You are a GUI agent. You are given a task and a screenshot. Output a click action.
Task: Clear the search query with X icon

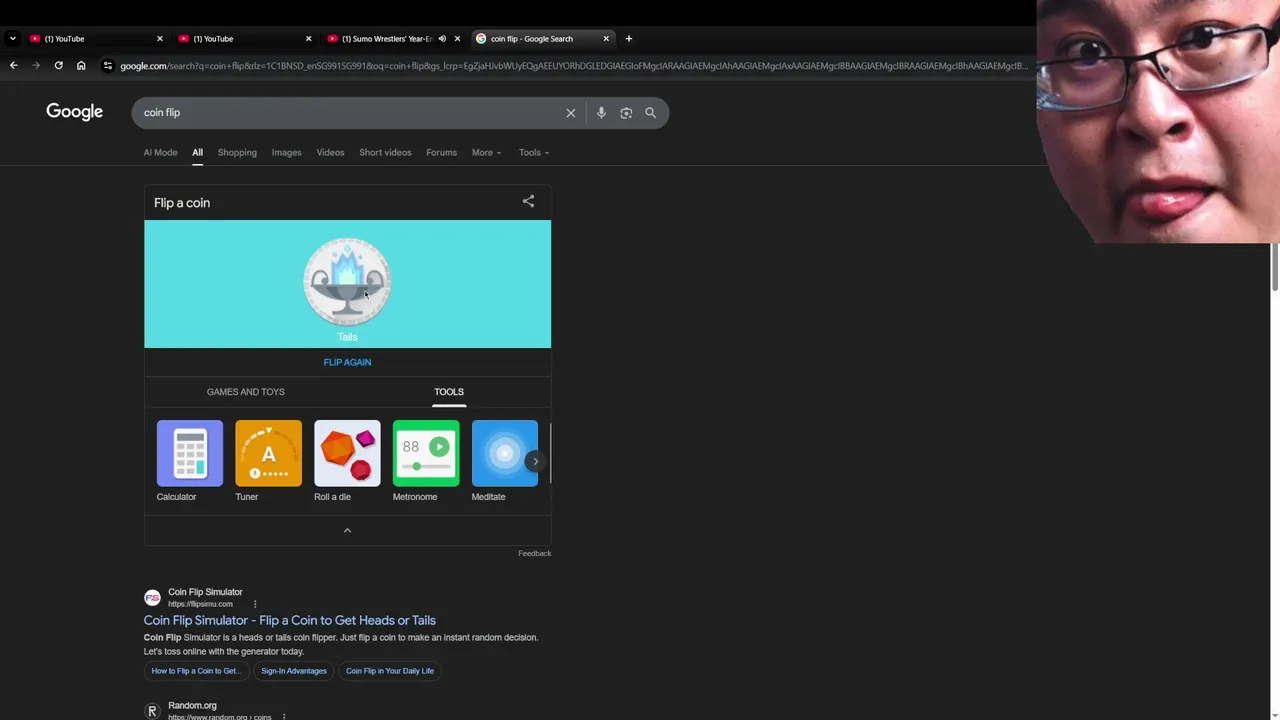pos(571,113)
